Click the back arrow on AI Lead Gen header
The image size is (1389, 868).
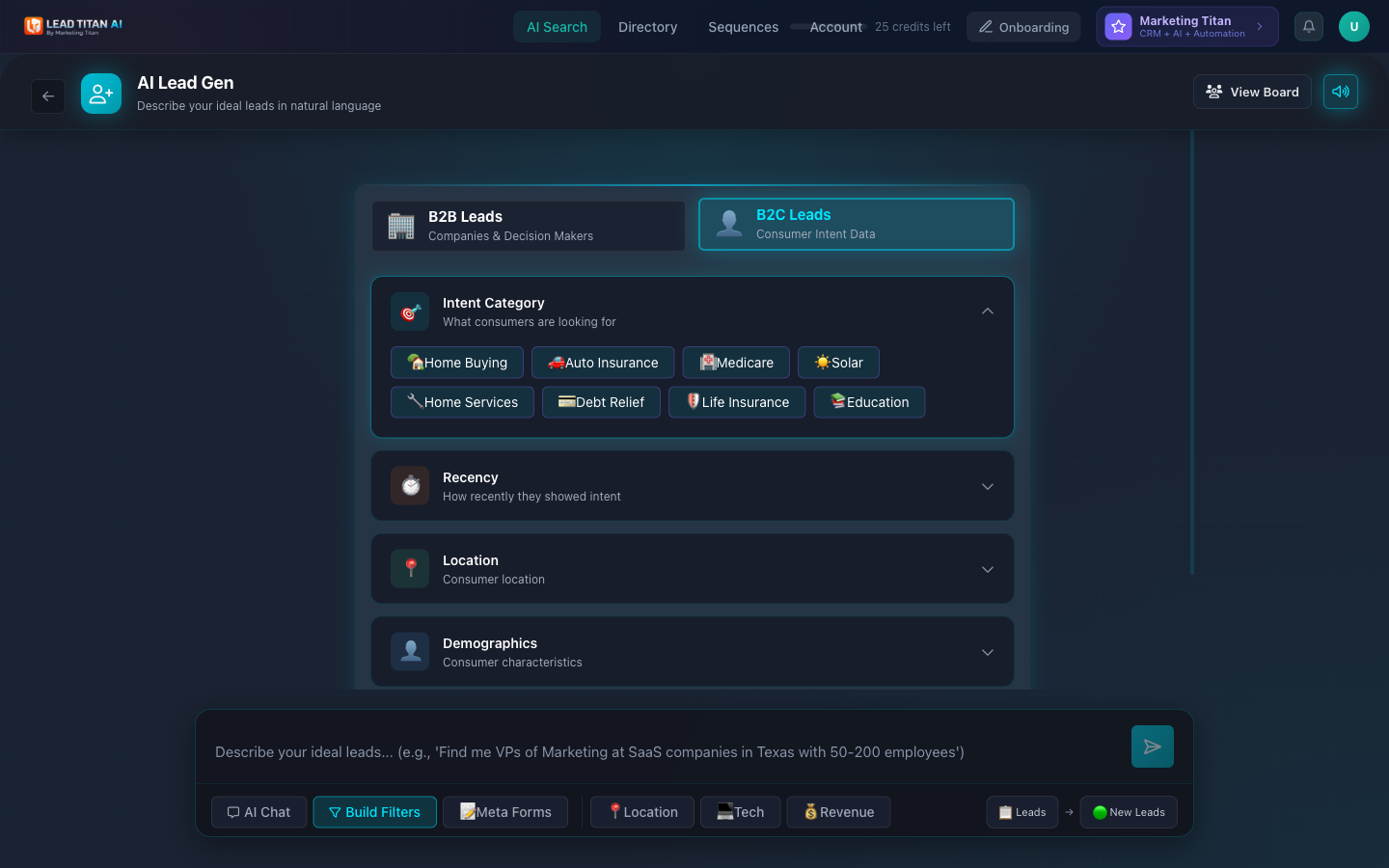point(48,95)
